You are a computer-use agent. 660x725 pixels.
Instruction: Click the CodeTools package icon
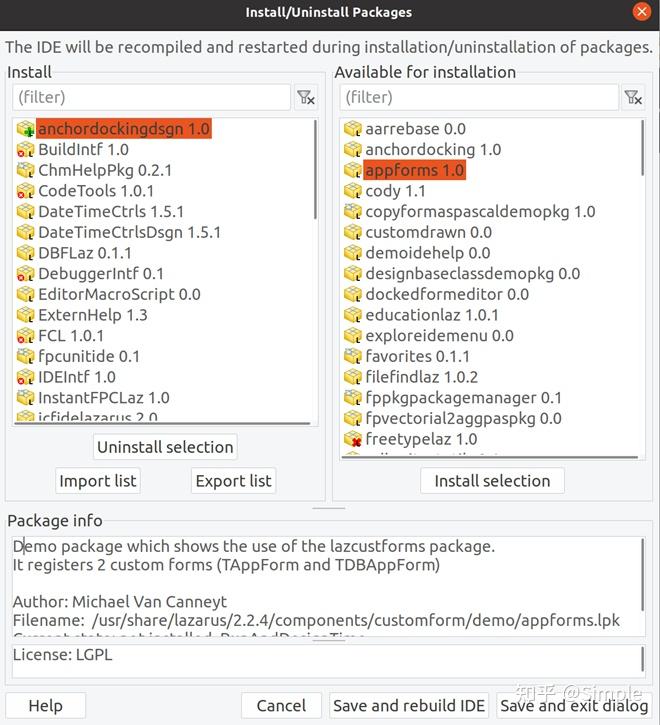point(25,191)
